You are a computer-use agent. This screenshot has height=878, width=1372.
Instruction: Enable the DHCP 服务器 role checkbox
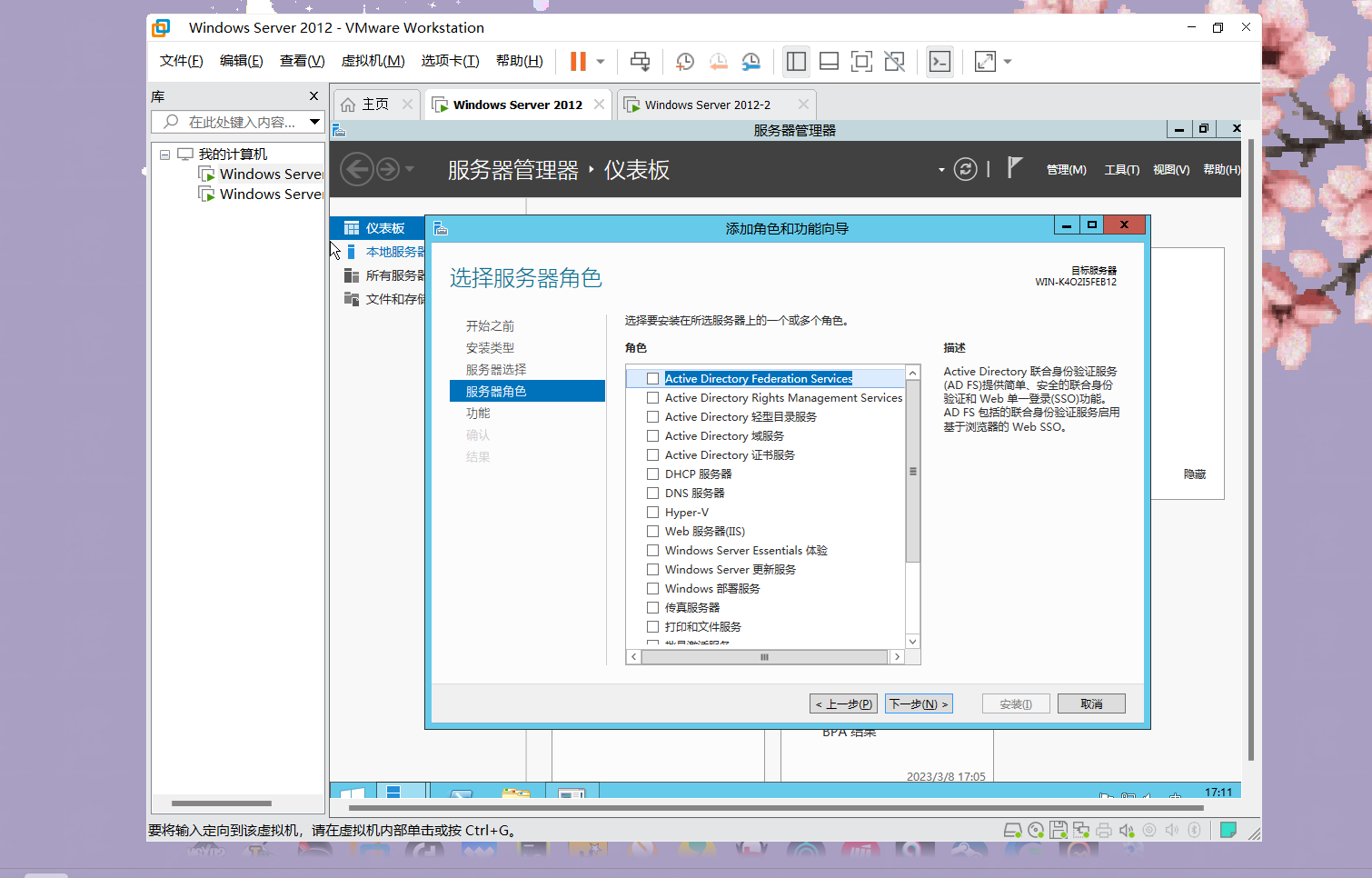tap(652, 474)
